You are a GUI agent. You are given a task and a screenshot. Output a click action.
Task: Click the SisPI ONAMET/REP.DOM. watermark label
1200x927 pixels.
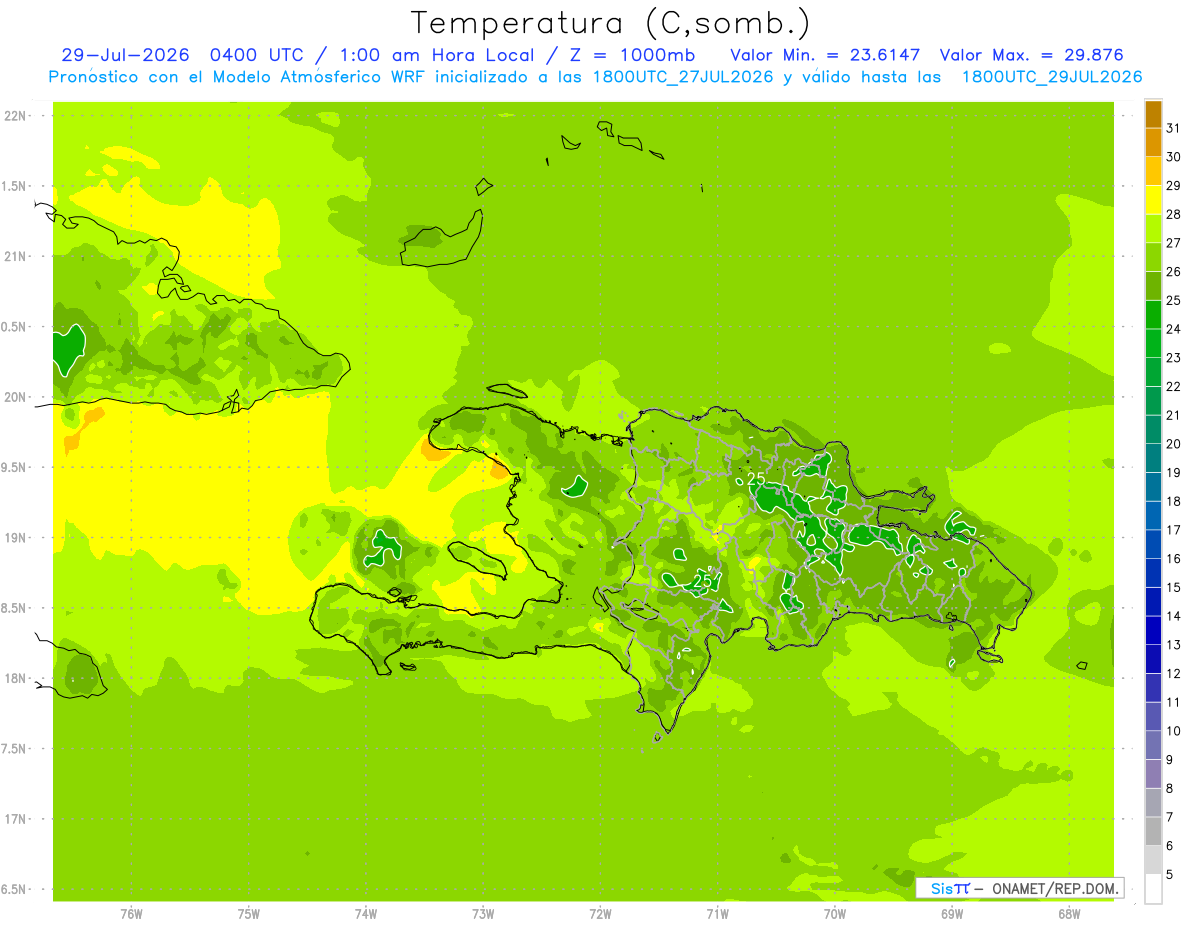(1020, 888)
